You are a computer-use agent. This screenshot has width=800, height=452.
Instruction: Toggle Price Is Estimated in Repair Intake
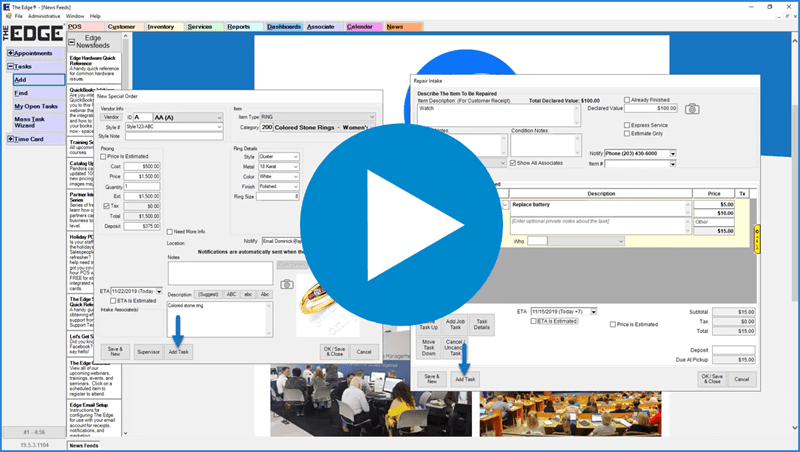(x=613, y=324)
